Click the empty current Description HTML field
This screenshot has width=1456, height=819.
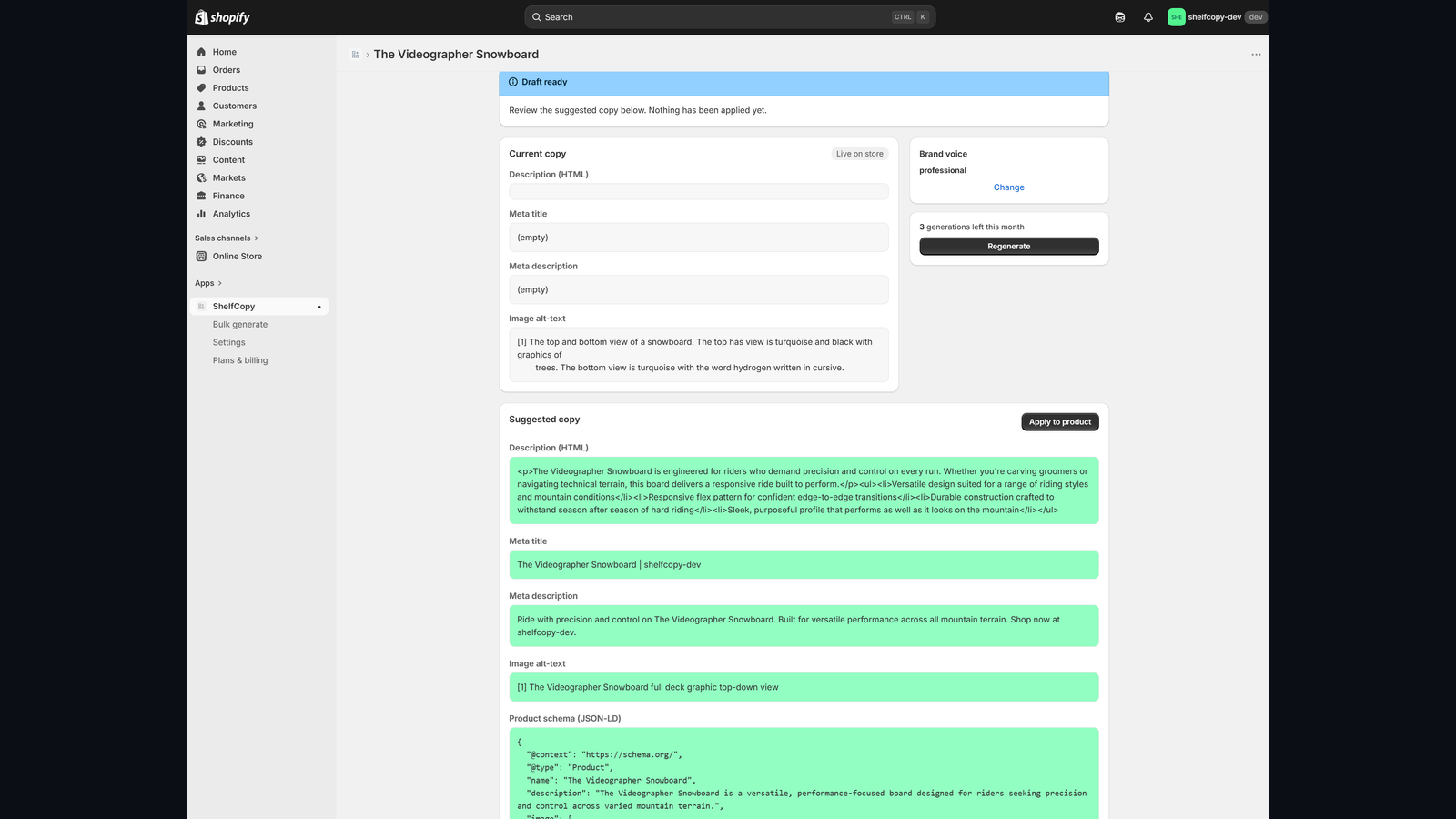coord(699,192)
